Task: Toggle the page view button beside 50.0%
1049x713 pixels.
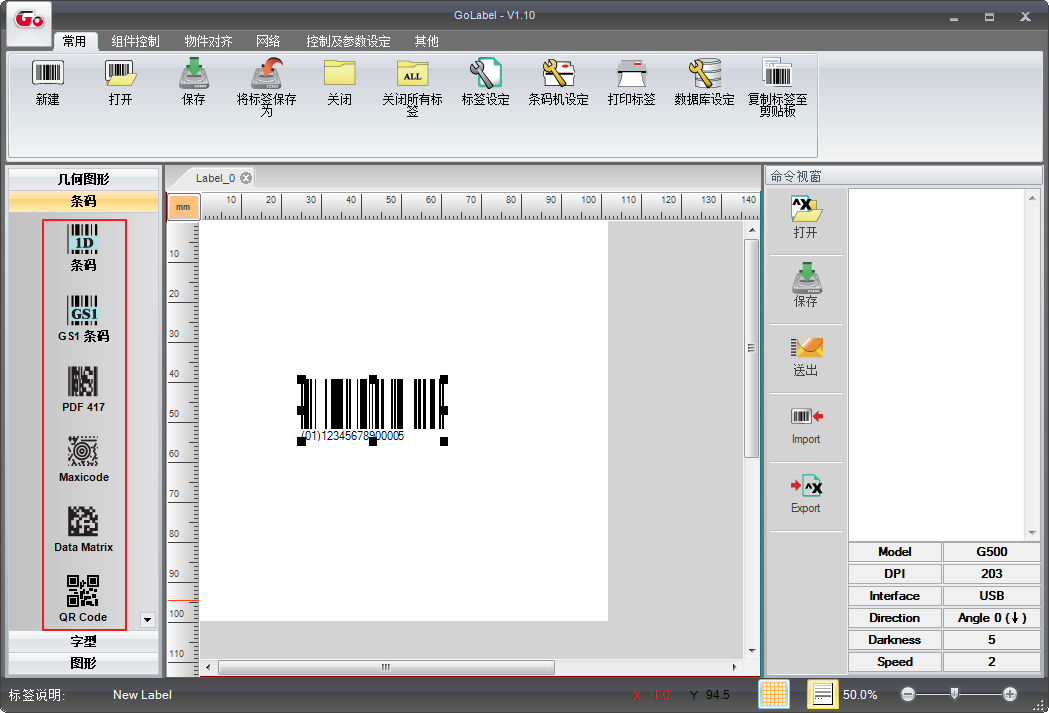Action: (822, 694)
